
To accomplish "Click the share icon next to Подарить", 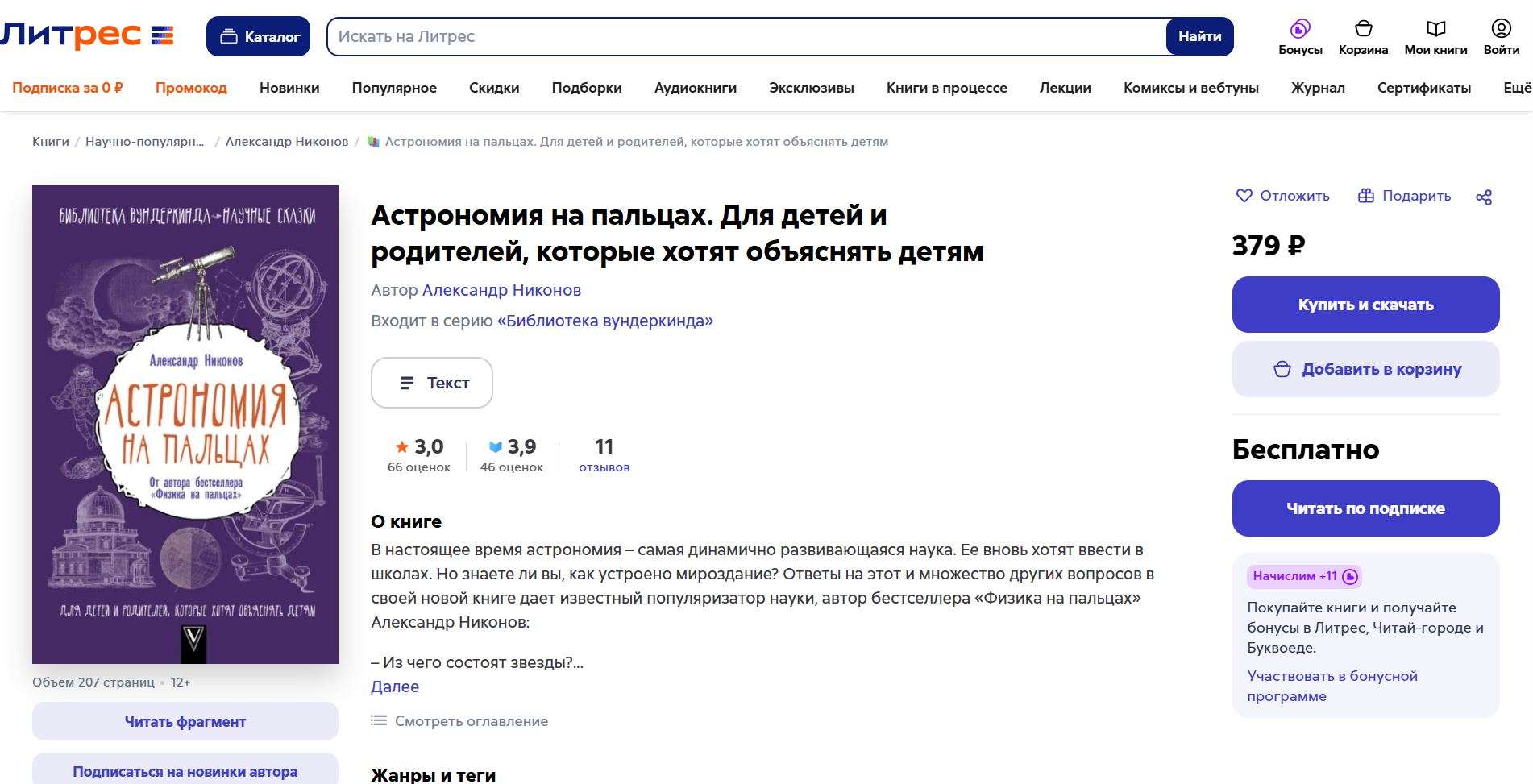I will [1484, 197].
